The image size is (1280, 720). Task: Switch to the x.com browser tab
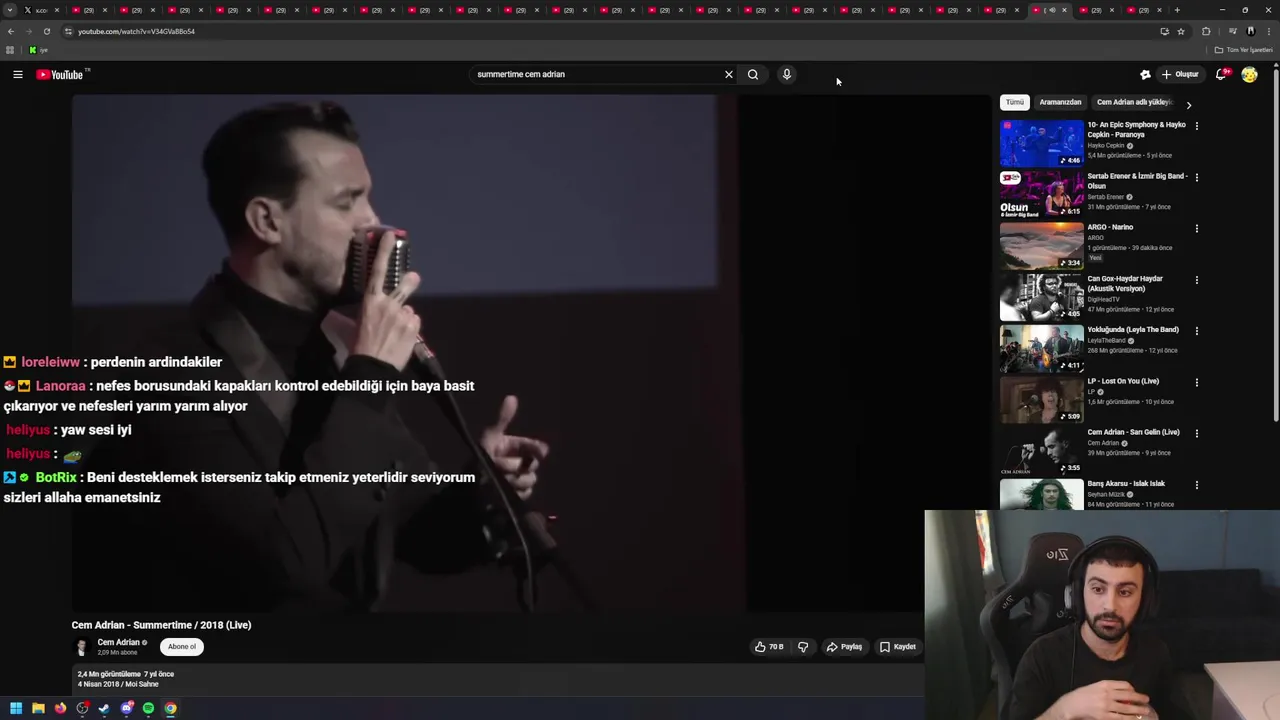tap(41, 10)
